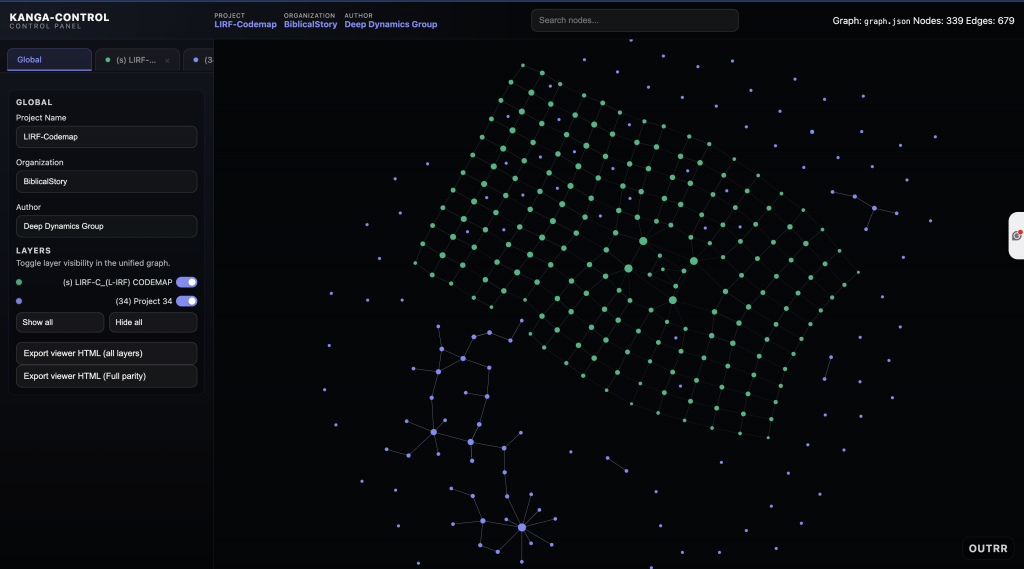Toggle Project 34 layer visibility

pyautogui.click(x=186, y=301)
